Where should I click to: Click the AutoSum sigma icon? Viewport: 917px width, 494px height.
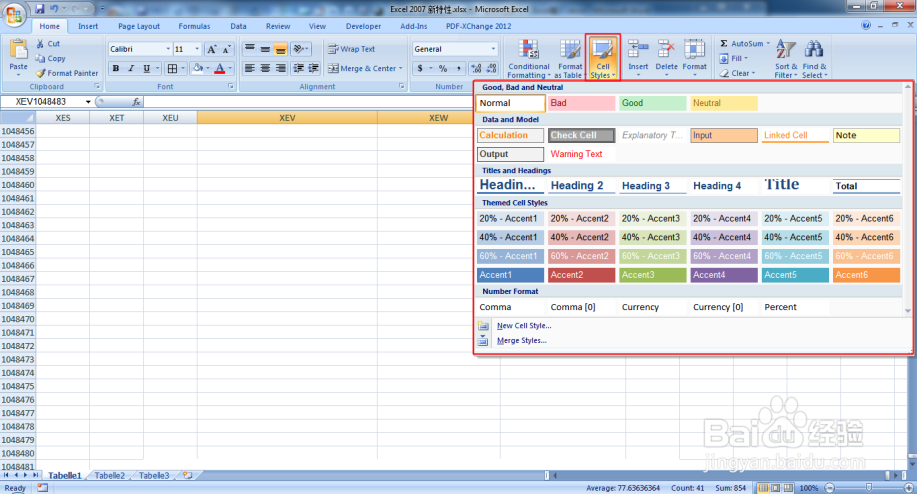pyautogui.click(x=723, y=43)
